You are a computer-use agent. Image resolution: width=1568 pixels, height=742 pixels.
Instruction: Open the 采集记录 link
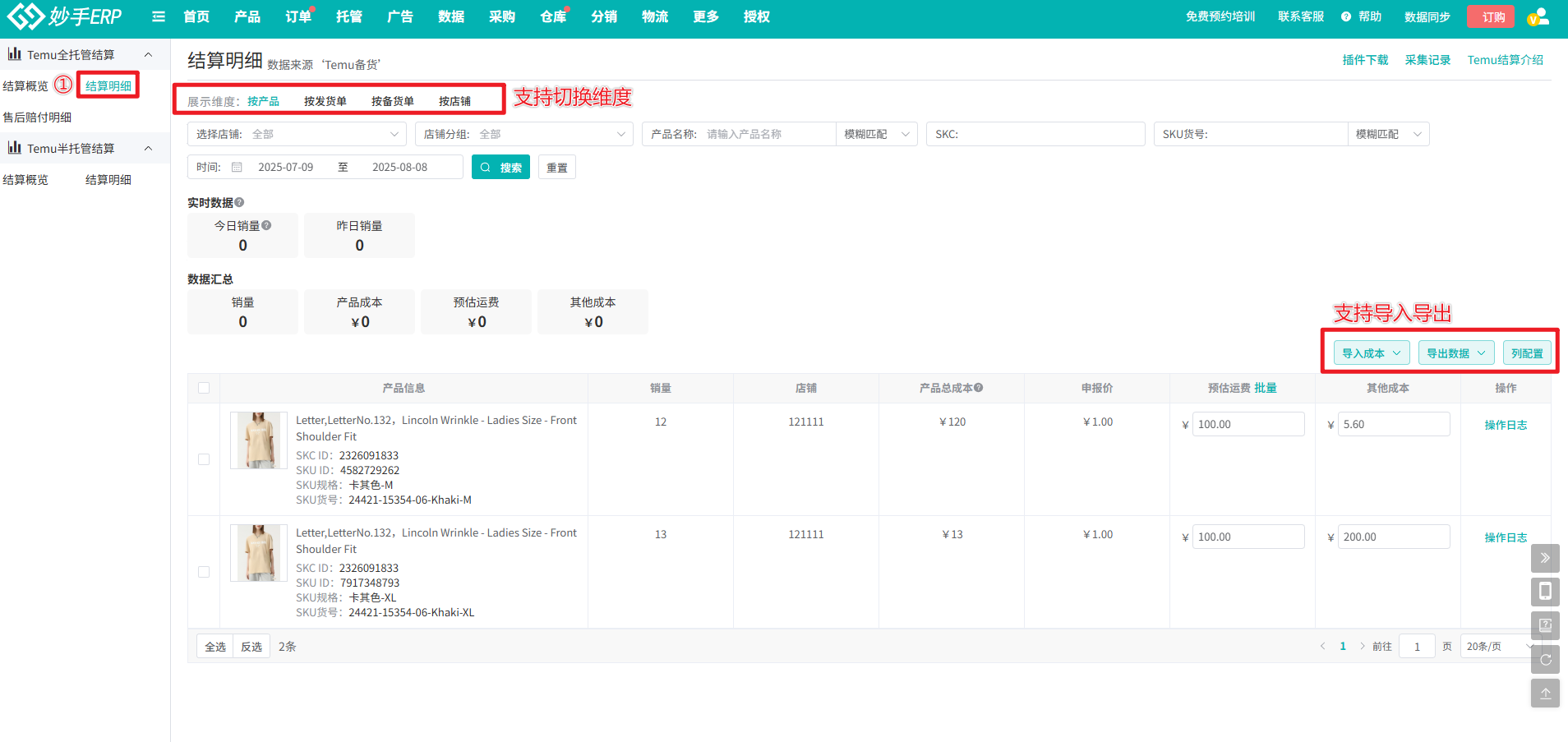(1427, 60)
